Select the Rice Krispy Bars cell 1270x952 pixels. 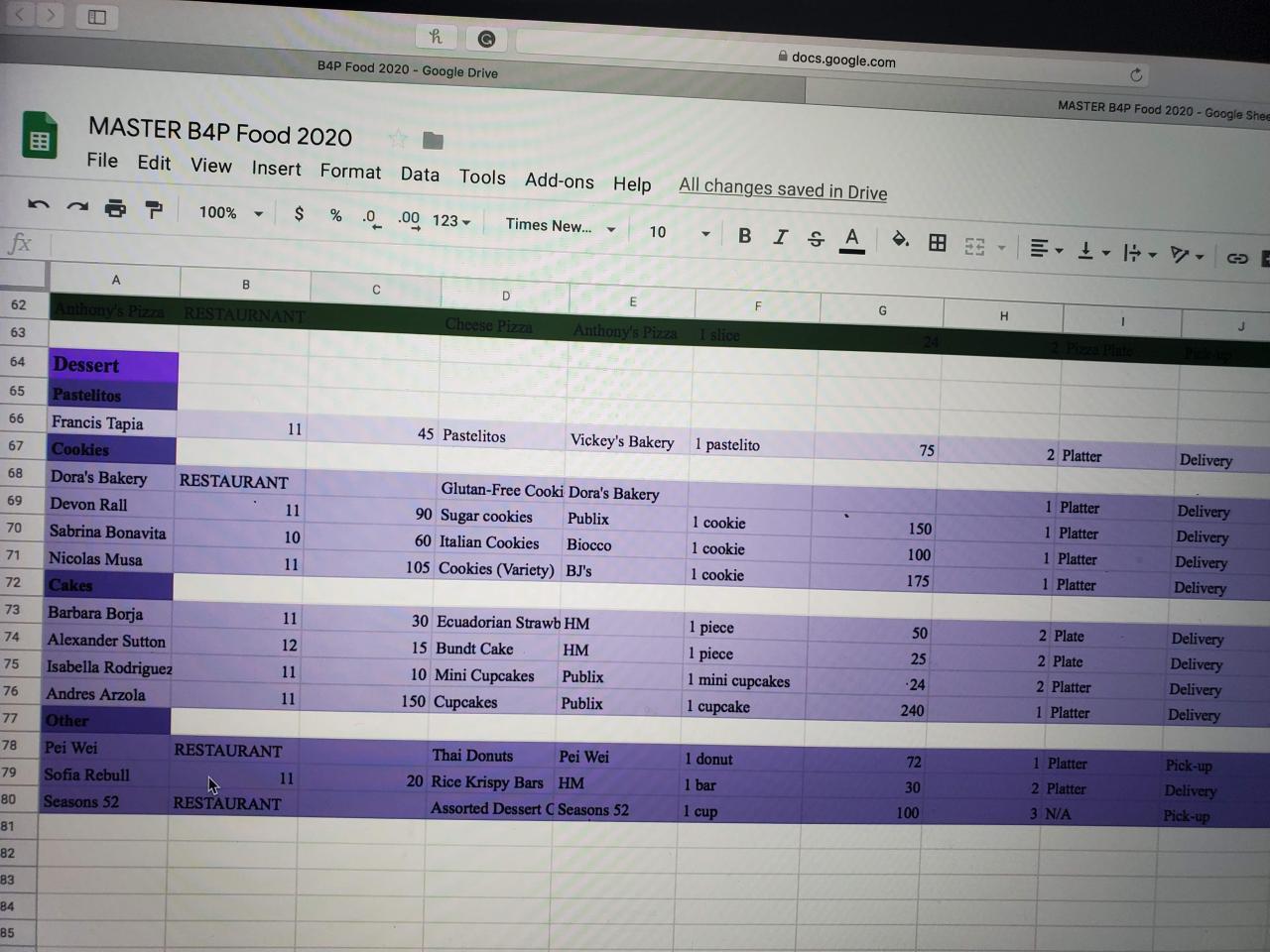[x=492, y=782]
